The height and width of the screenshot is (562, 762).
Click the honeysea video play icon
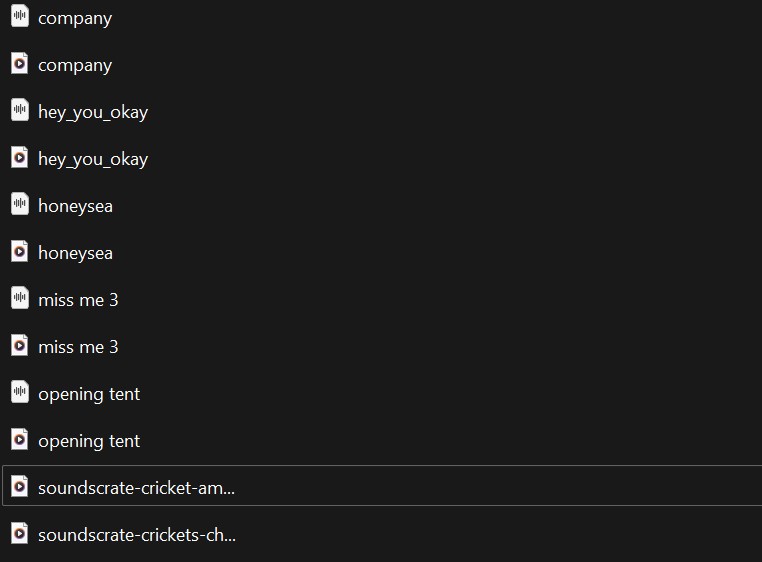pos(19,252)
